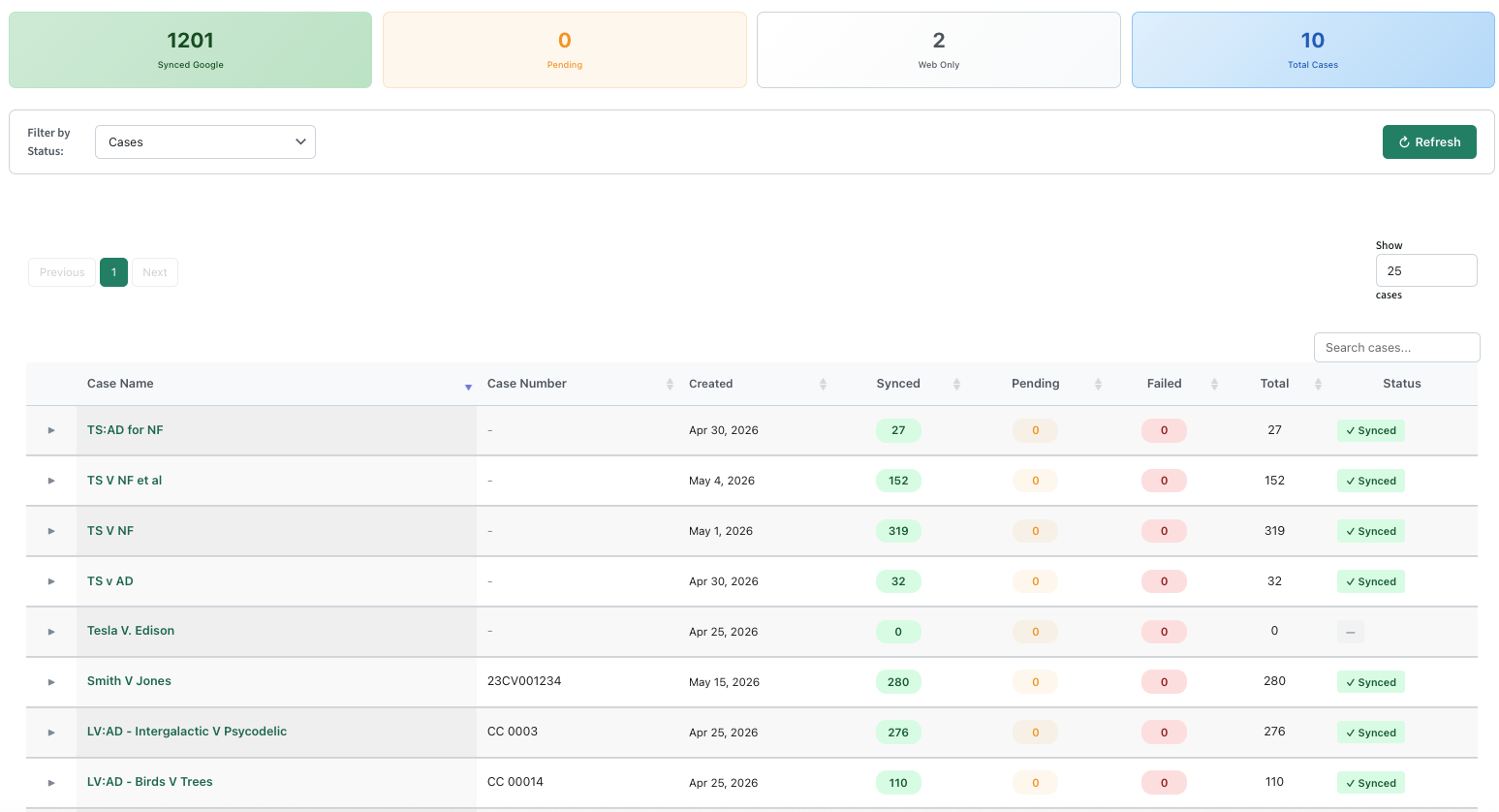
Task: Click the synced count 280 badge
Action: [898, 682]
